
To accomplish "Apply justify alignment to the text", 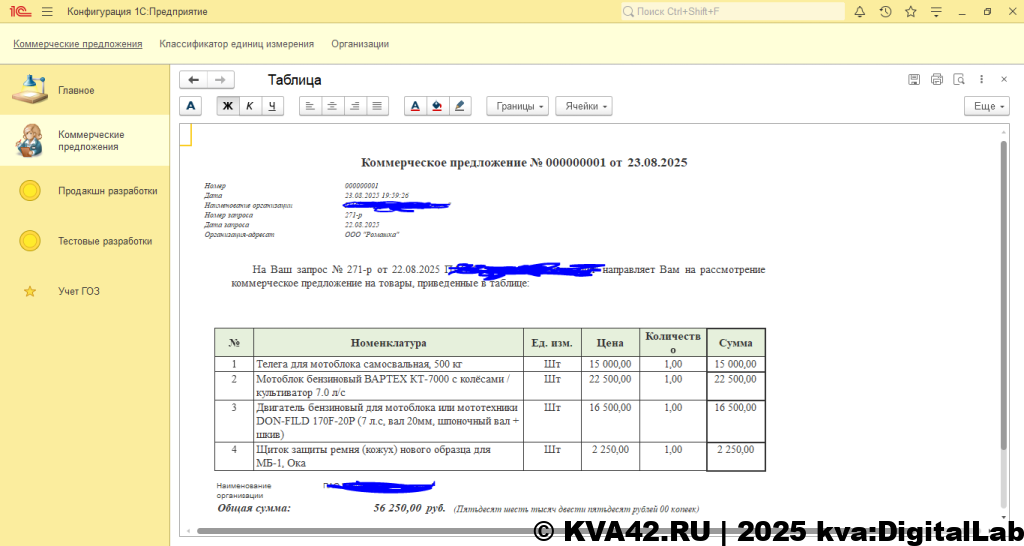I will tap(377, 106).
